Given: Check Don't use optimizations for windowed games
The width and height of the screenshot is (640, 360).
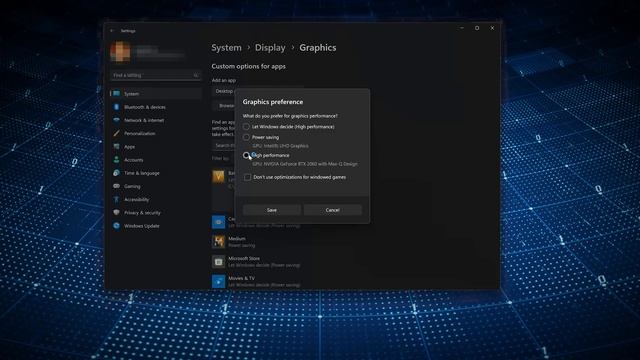Looking at the screenshot, I should 247,177.
